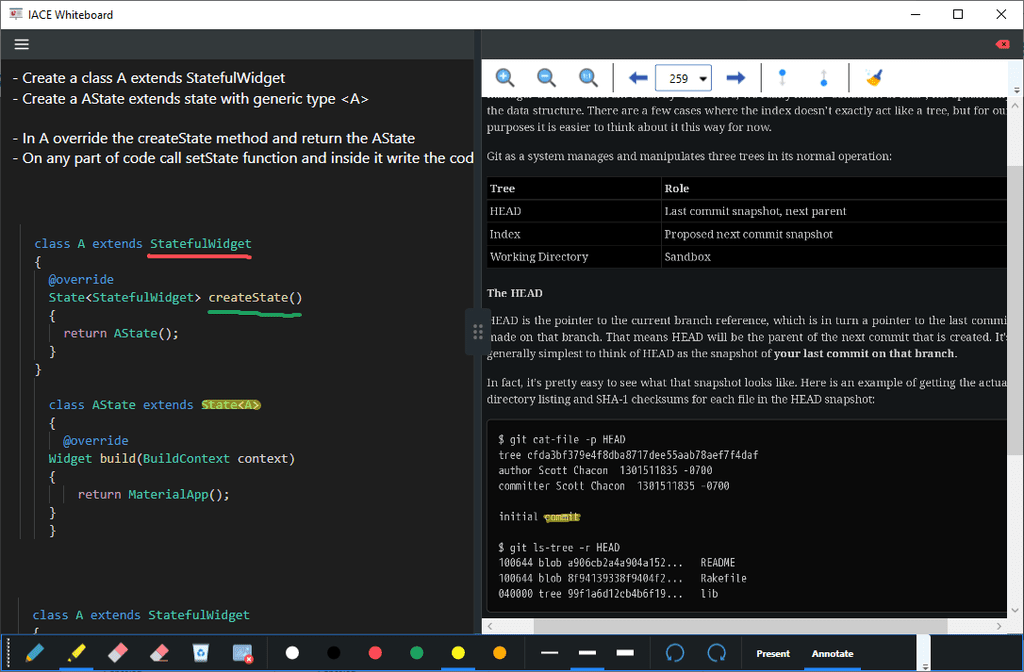Click the scroll-down pin icon

[782, 78]
